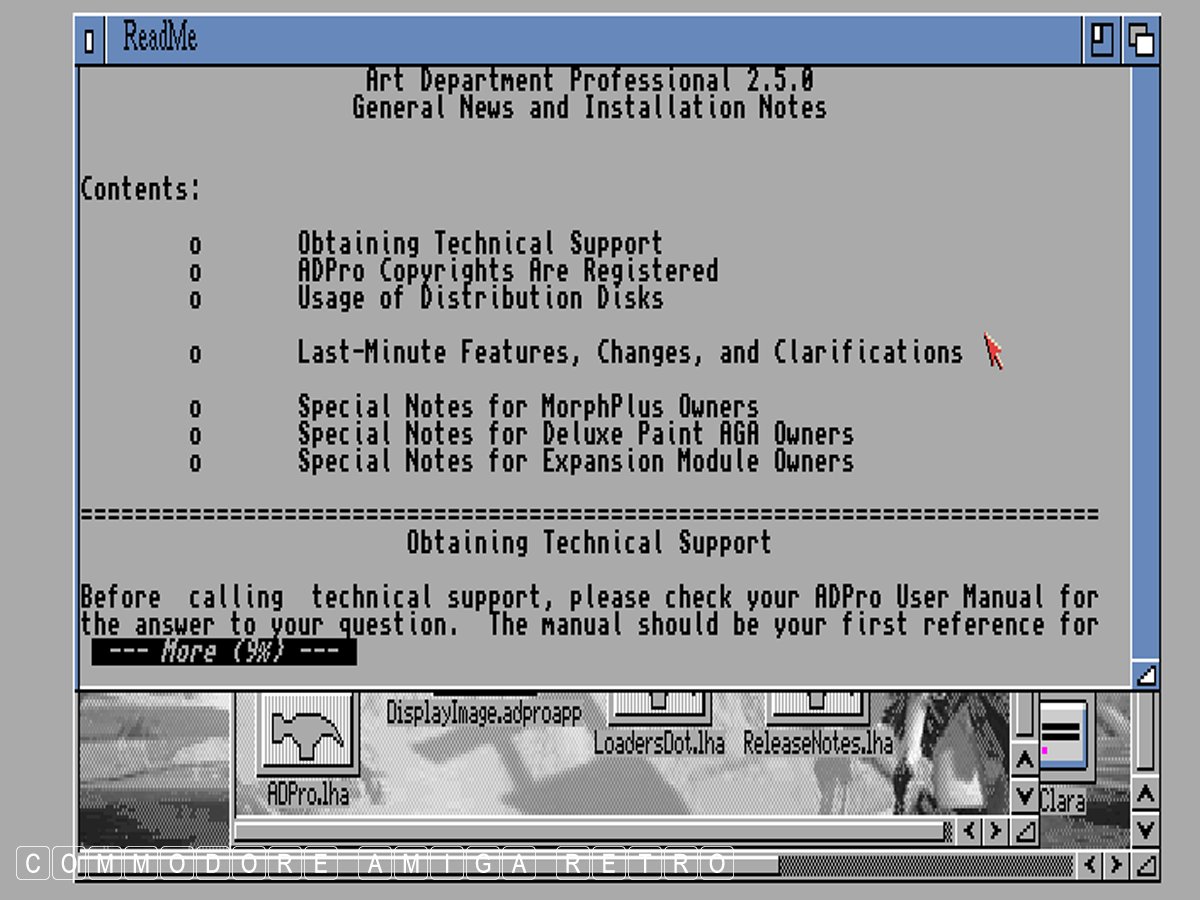Click the ReadMe window resize gadget

click(1146, 675)
